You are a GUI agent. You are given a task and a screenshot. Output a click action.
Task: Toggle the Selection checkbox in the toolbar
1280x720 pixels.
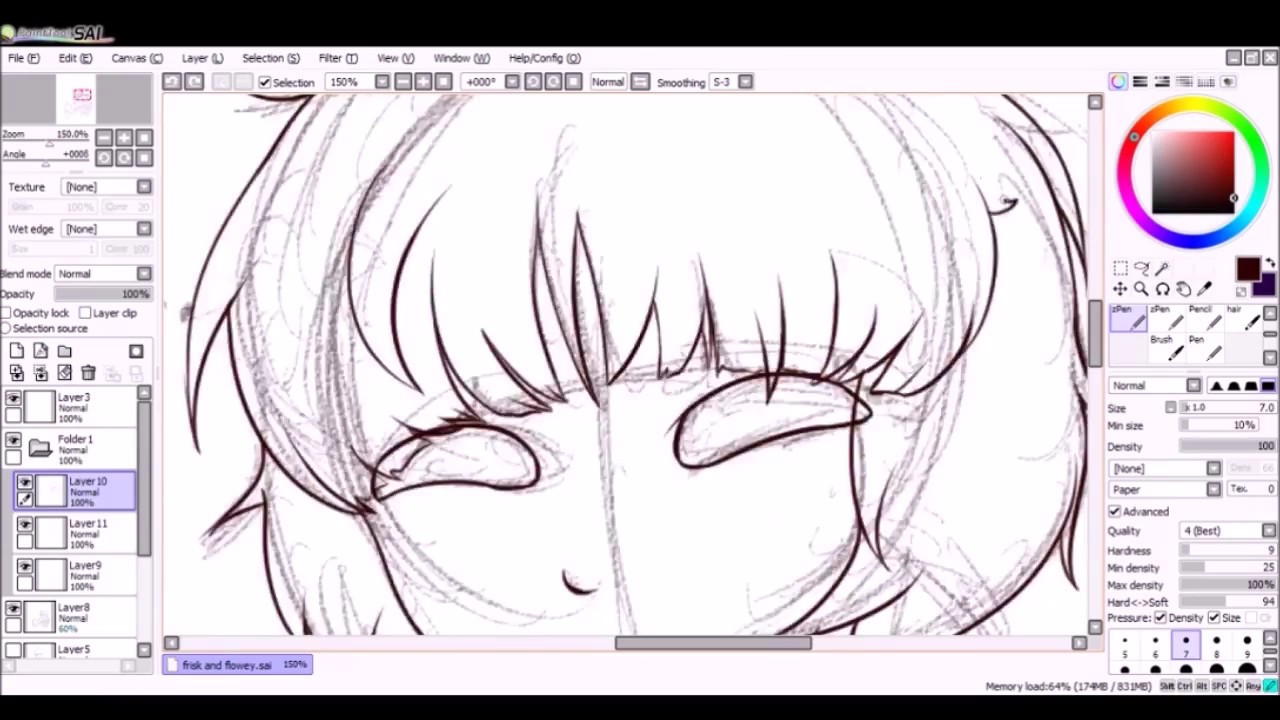coord(265,82)
